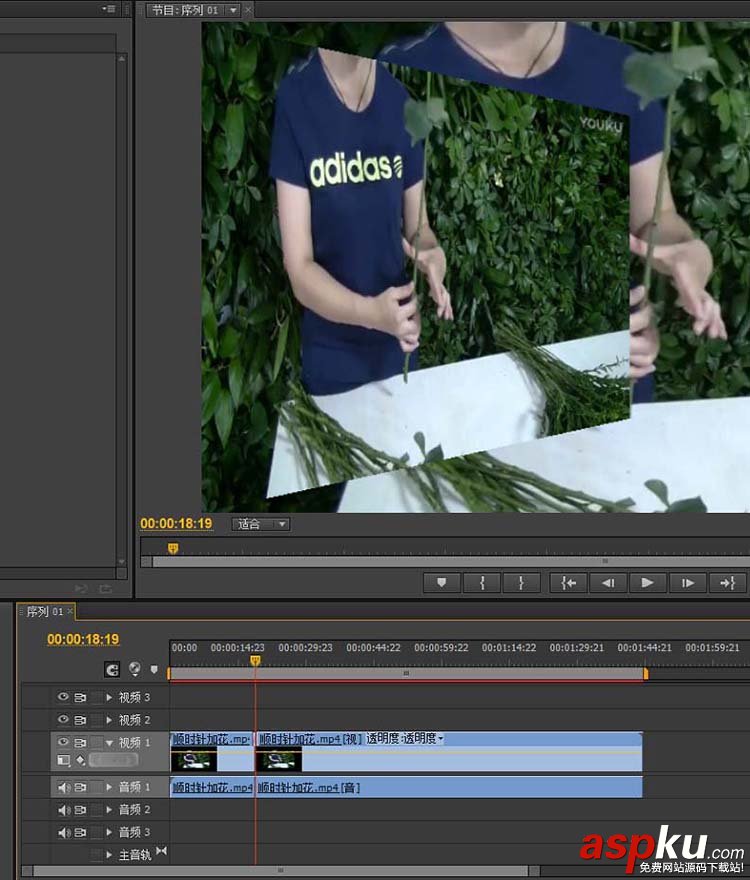Select first 顺时针加花.mp4 audio clip
The width and height of the screenshot is (750, 880).
[x=212, y=787]
